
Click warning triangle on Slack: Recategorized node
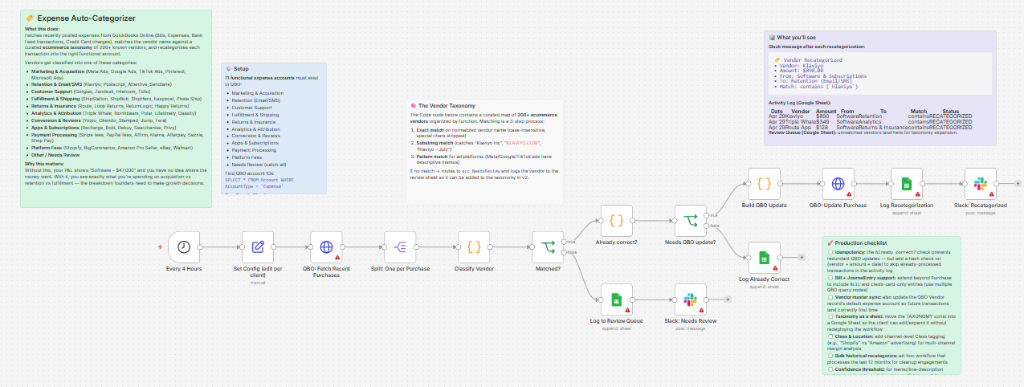(991, 194)
